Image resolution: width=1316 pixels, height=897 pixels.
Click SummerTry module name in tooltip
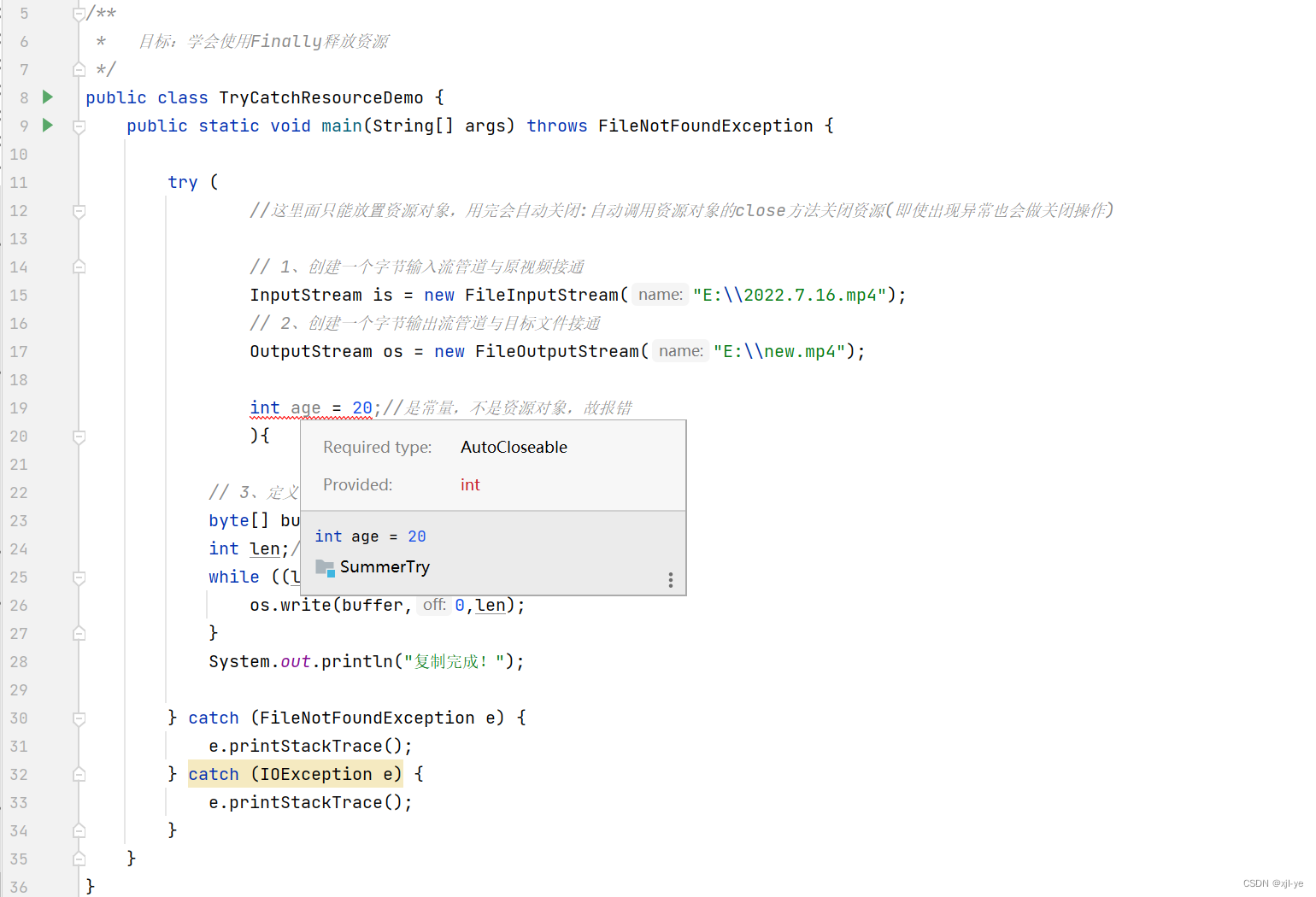(385, 567)
